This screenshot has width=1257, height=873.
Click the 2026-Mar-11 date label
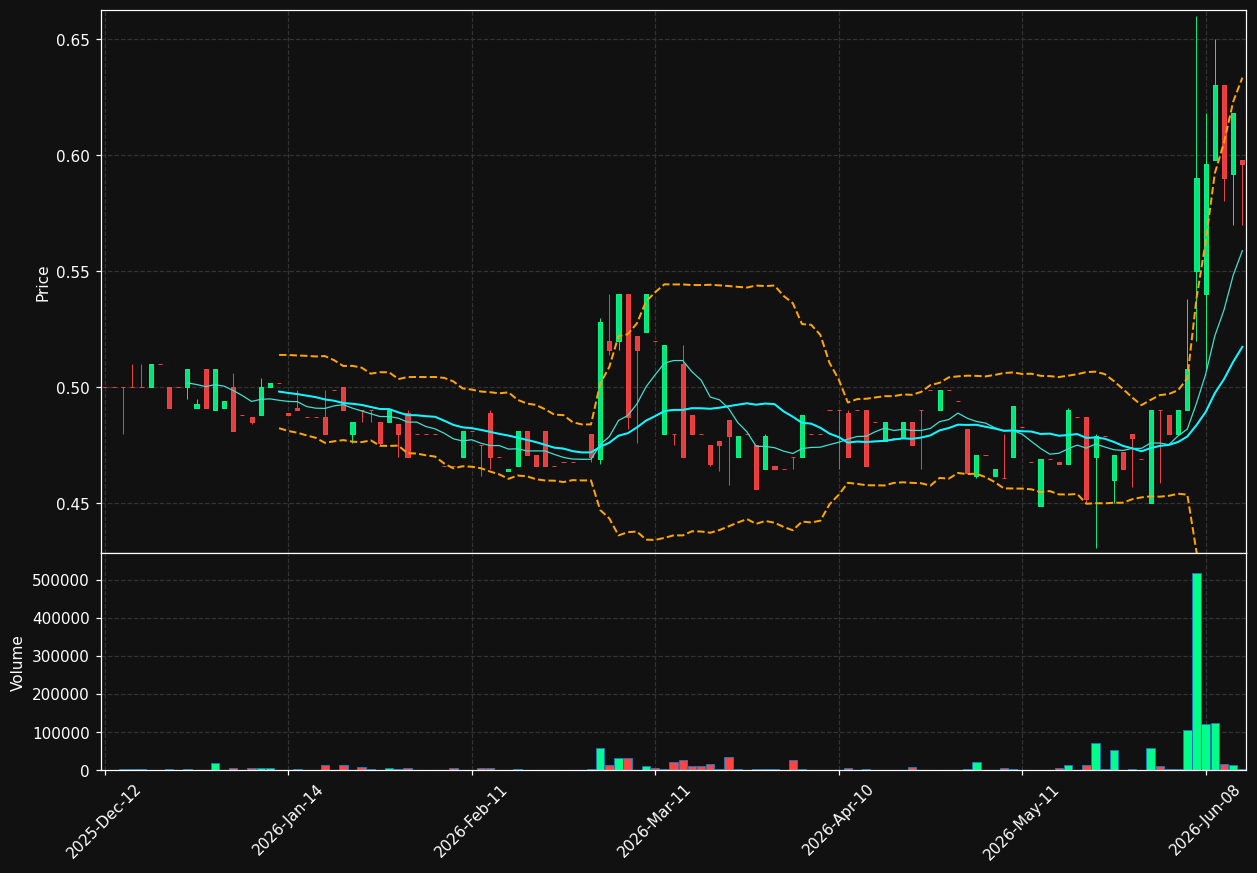click(654, 821)
